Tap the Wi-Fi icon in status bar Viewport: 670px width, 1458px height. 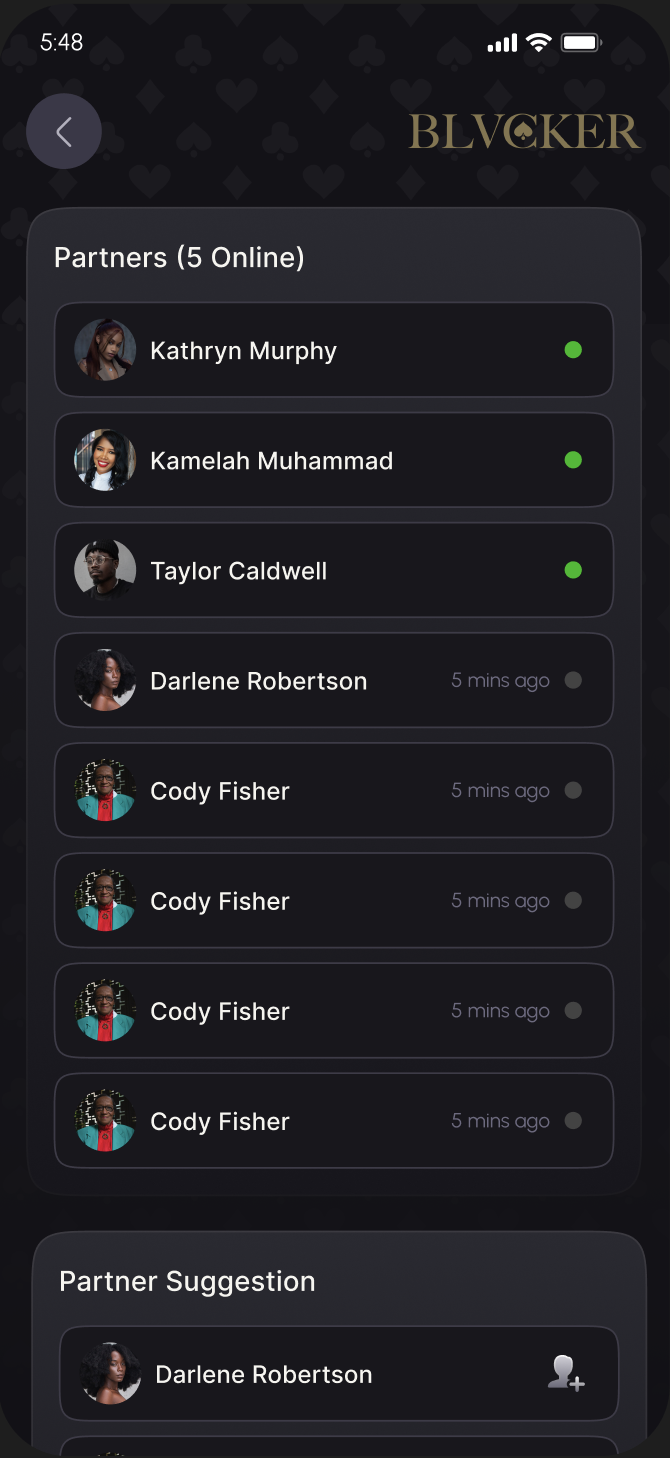click(x=539, y=43)
